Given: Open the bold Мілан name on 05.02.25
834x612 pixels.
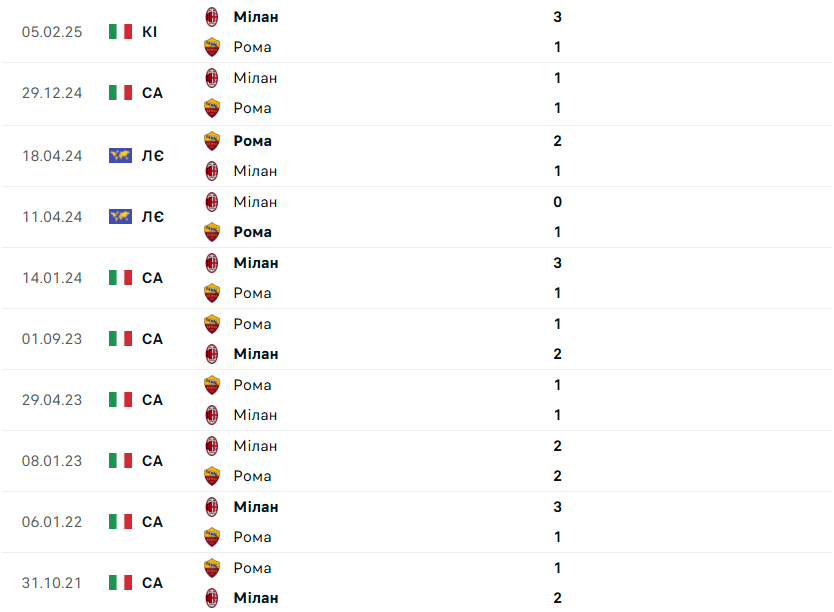Looking at the screenshot, I should (256, 17).
